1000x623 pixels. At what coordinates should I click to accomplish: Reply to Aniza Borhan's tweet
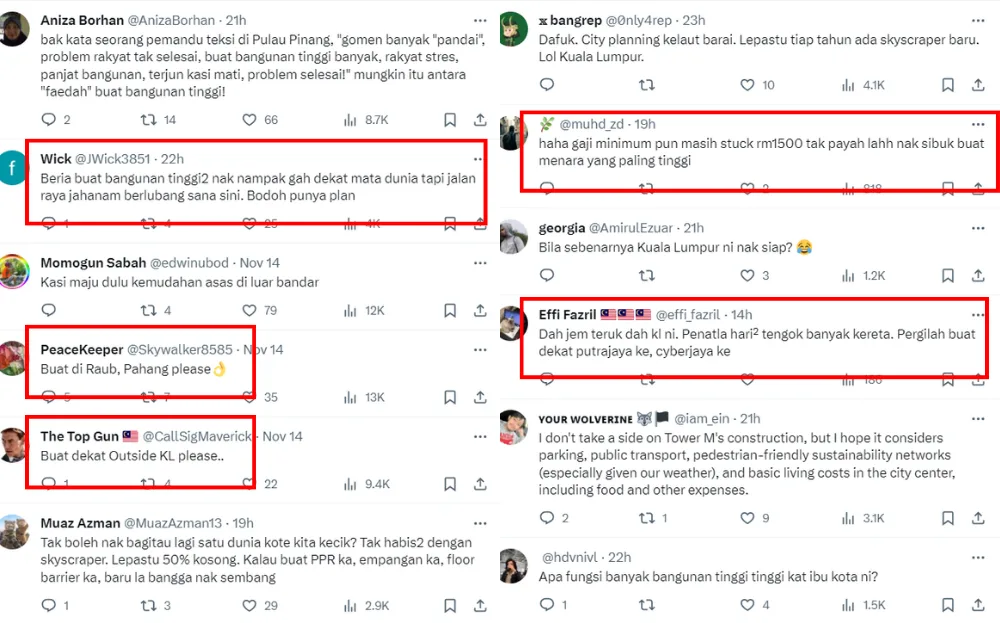click(x=48, y=120)
